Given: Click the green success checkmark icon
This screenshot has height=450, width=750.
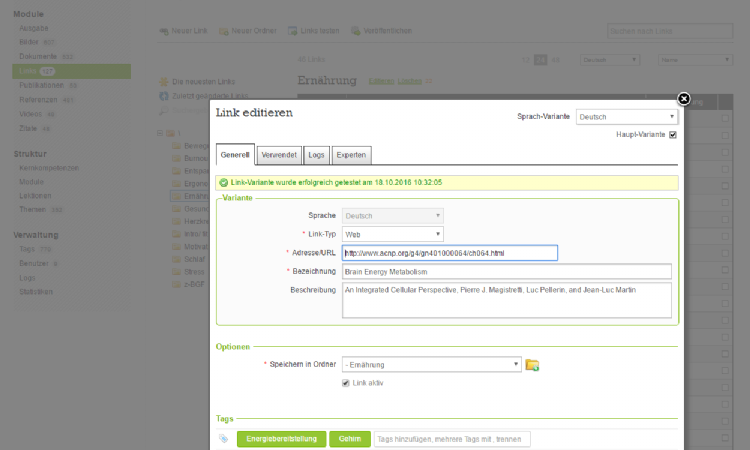Looking at the screenshot, I should click(x=224, y=183).
